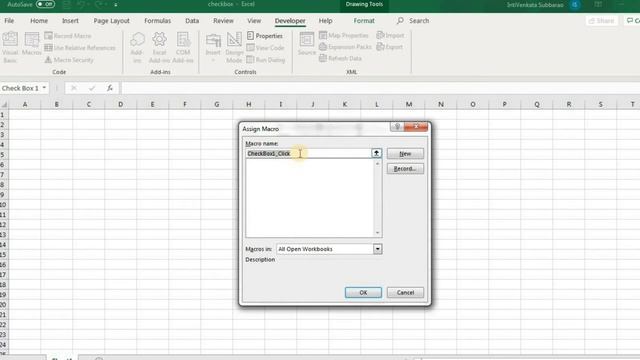
Task: Click the Select All corner triangle
Action: [x=4, y=104]
